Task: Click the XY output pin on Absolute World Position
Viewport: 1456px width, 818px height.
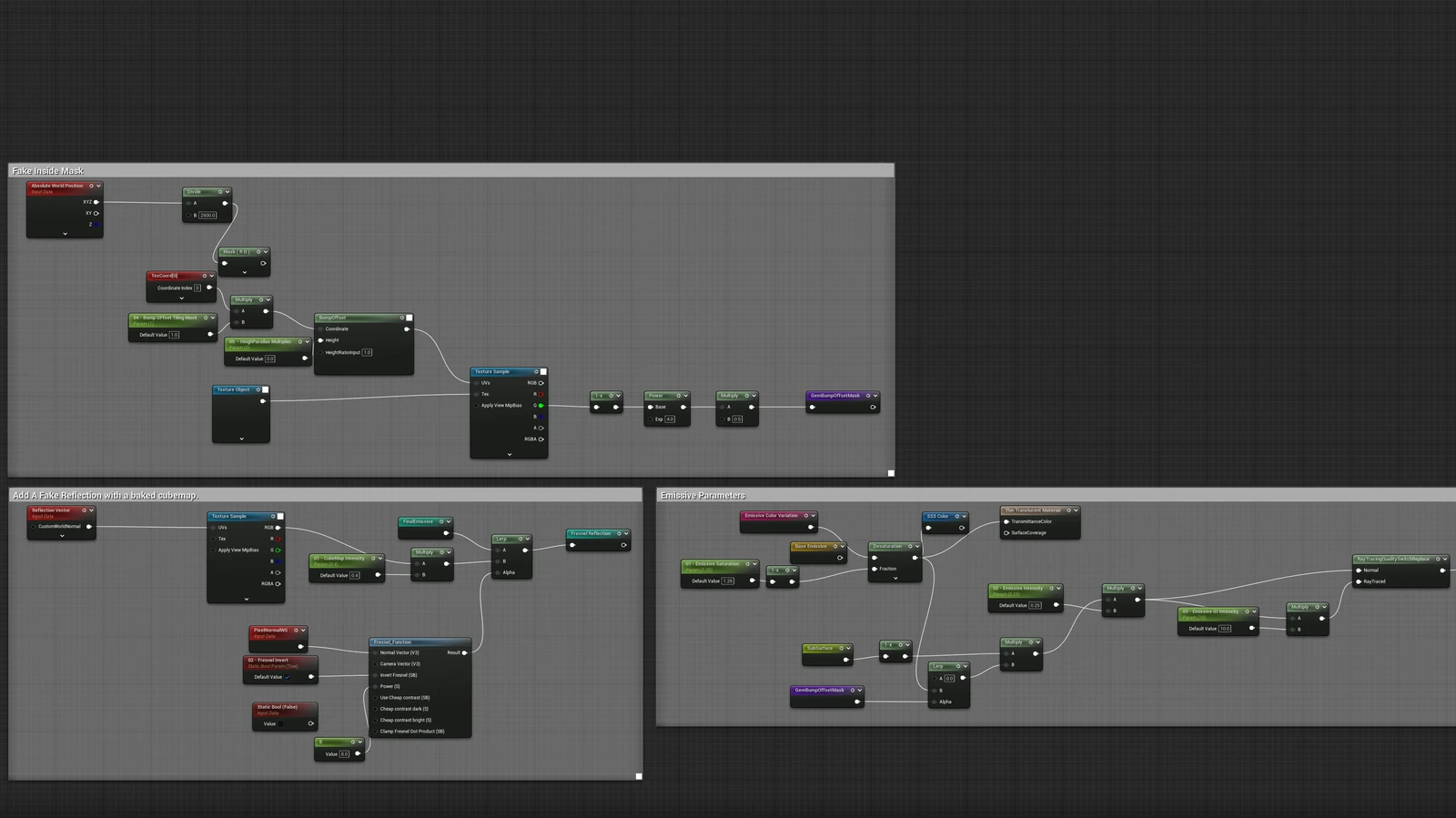Action: (96, 213)
